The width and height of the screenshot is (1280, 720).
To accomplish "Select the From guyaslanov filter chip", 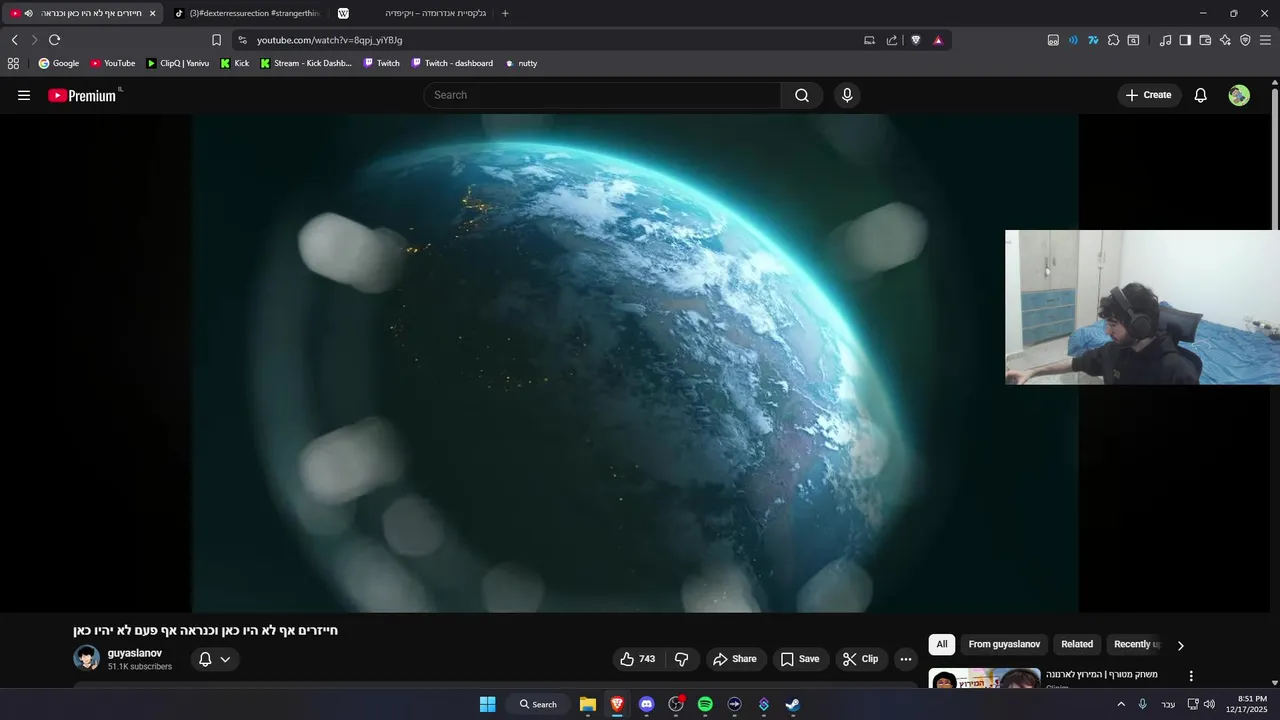I will 1004,644.
